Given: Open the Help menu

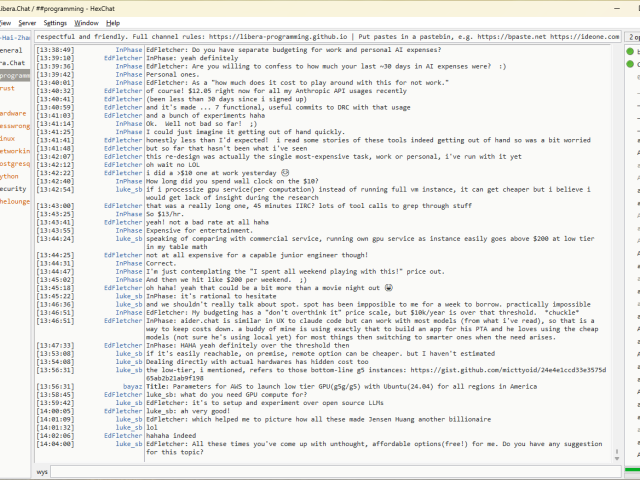Looking at the screenshot, I should pyautogui.click(x=113, y=22).
